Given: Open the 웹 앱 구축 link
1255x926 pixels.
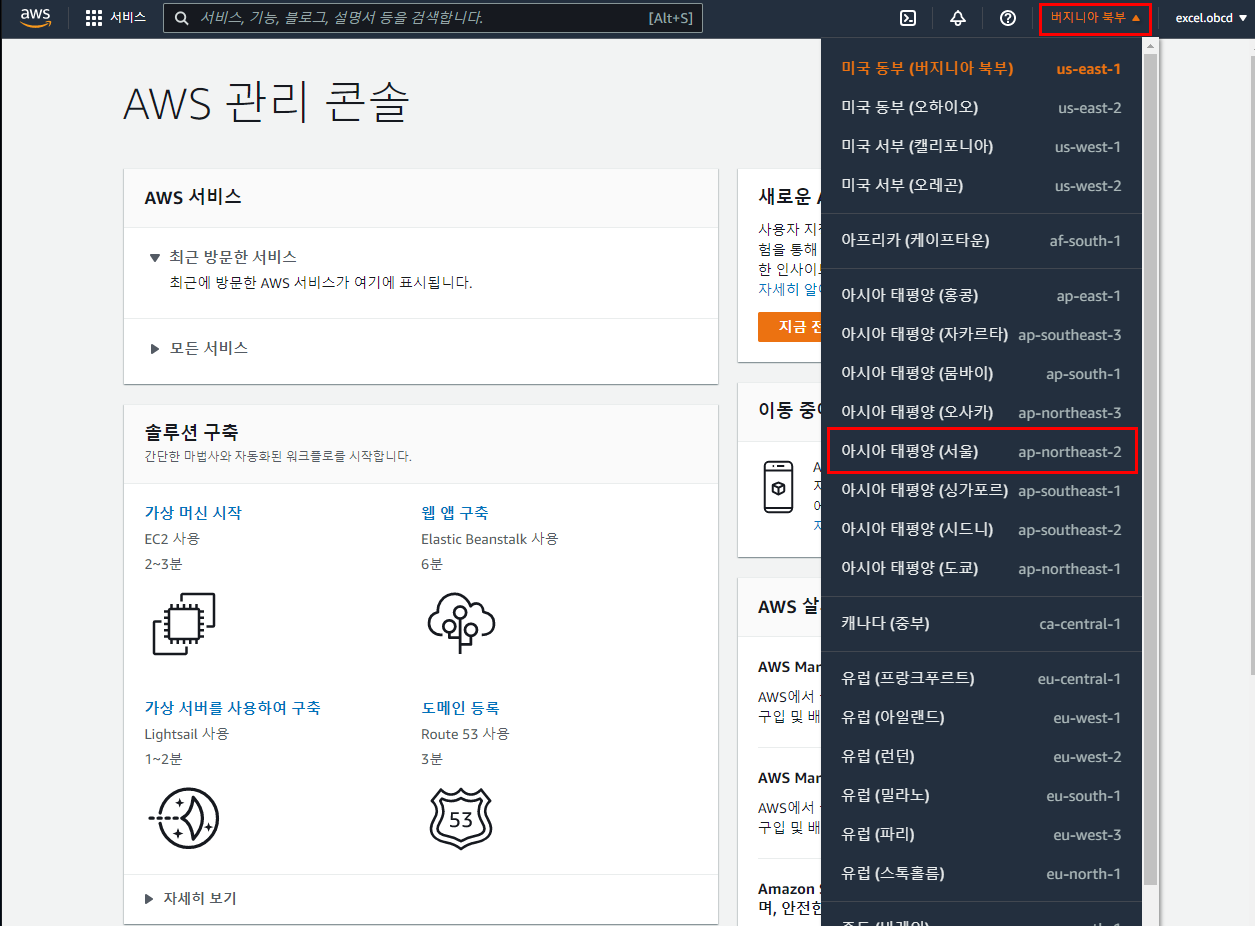Looking at the screenshot, I should tap(455, 512).
